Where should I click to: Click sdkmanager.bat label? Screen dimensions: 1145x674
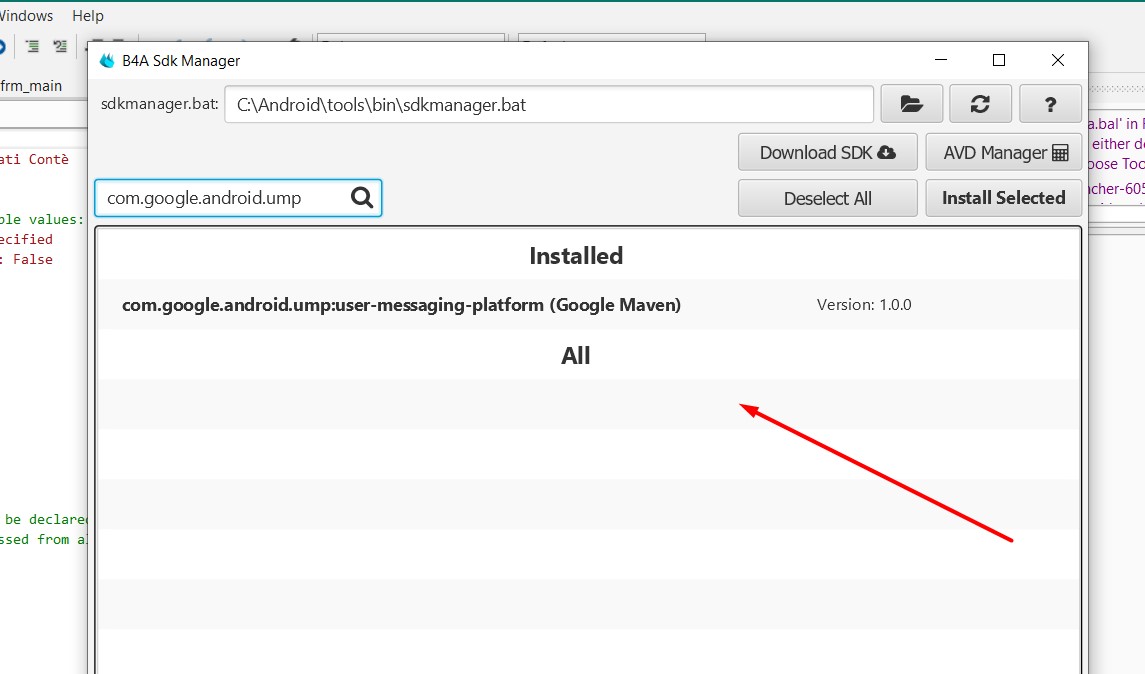coord(159,104)
